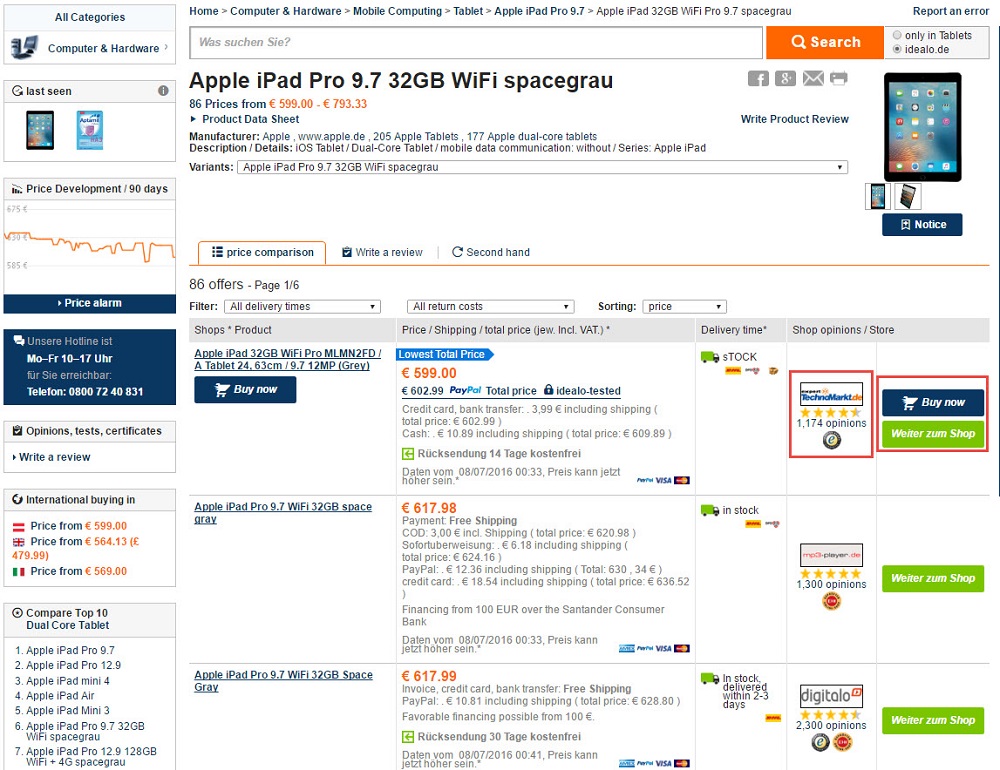This screenshot has height=770, width=1000.
Task: Open the Variants dropdown
Action: (542, 167)
